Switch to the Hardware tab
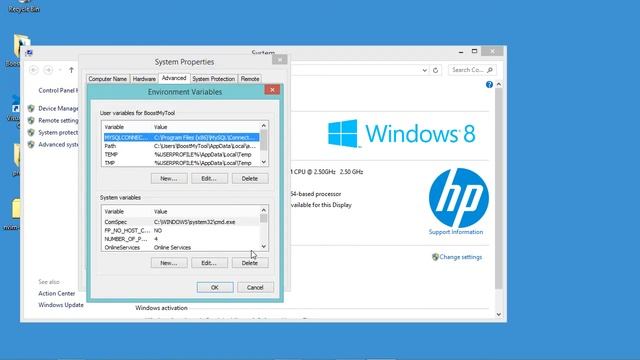The image size is (640, 360). (x=144, y=79)
